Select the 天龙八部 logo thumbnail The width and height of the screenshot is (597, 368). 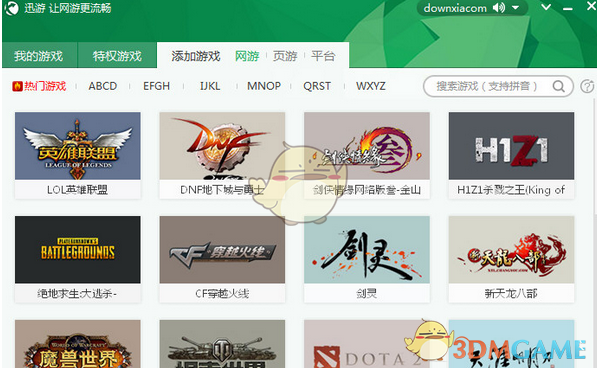511,250
